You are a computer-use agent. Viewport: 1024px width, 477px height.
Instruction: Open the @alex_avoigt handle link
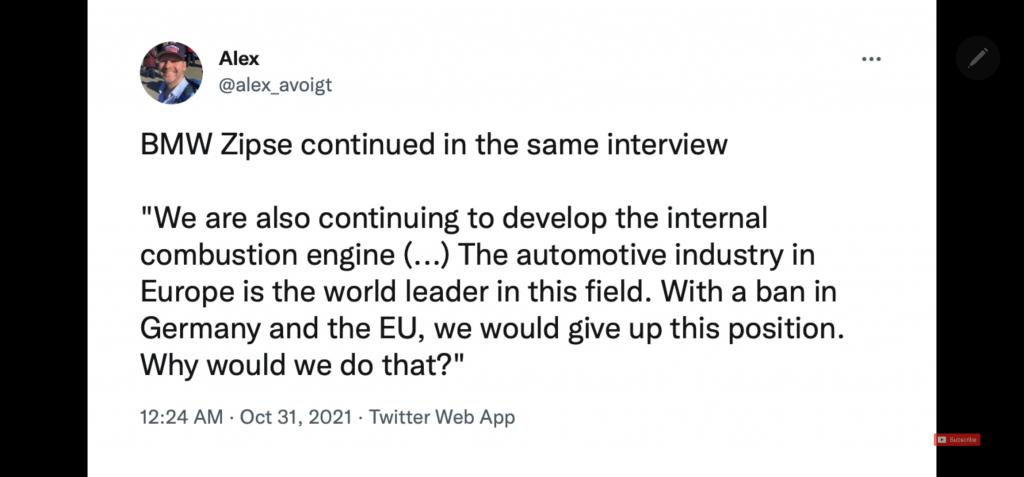[275, 85]
